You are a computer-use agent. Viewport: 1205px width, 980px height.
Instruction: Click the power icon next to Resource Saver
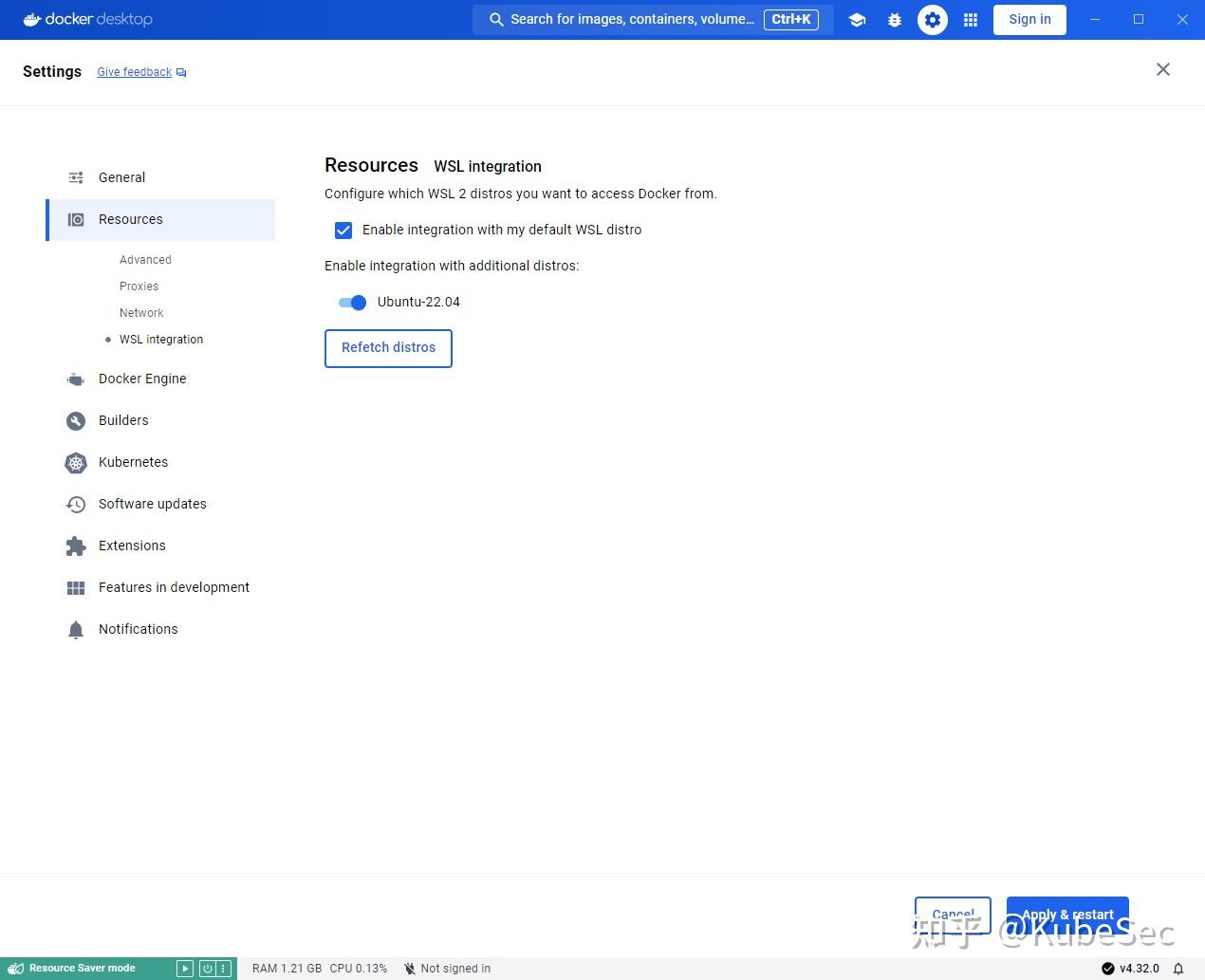pos(208,968)
